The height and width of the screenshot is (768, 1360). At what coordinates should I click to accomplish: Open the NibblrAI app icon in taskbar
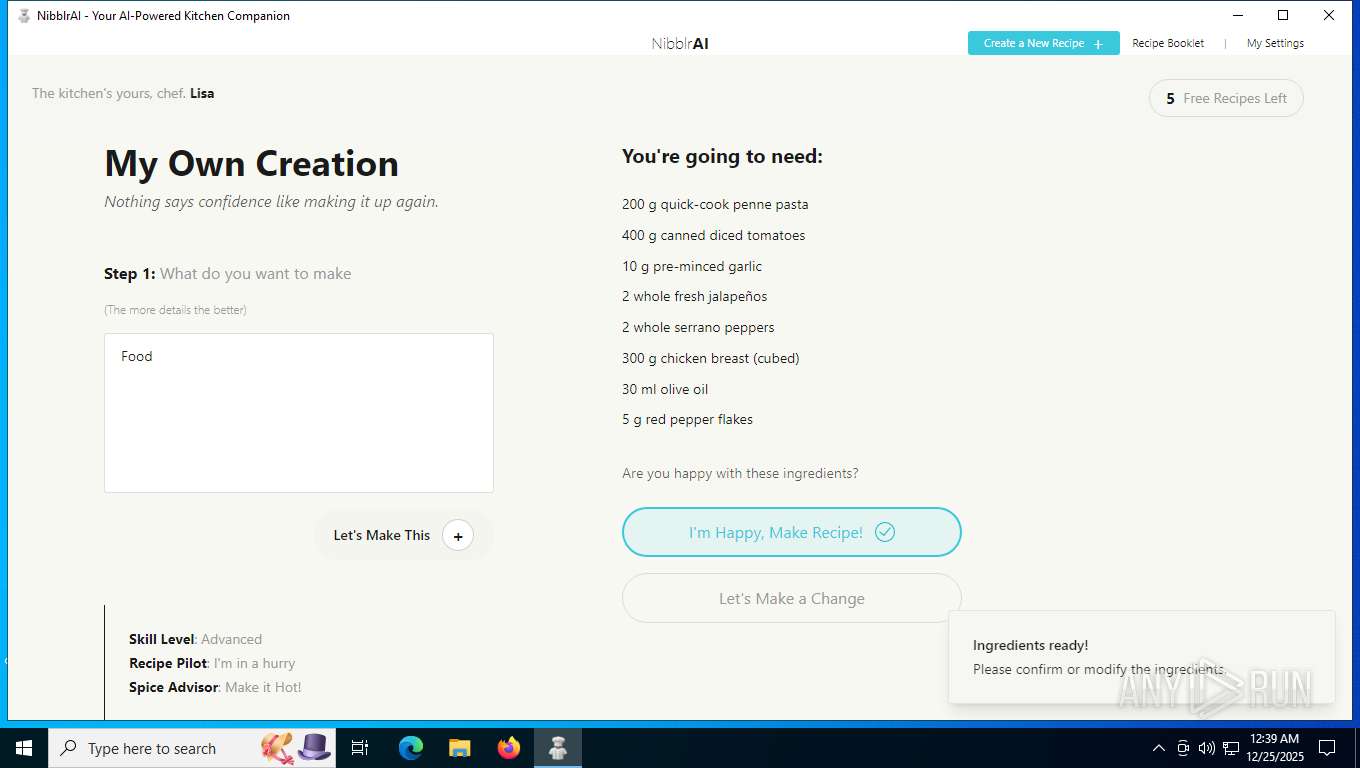(x=558, y=748)
